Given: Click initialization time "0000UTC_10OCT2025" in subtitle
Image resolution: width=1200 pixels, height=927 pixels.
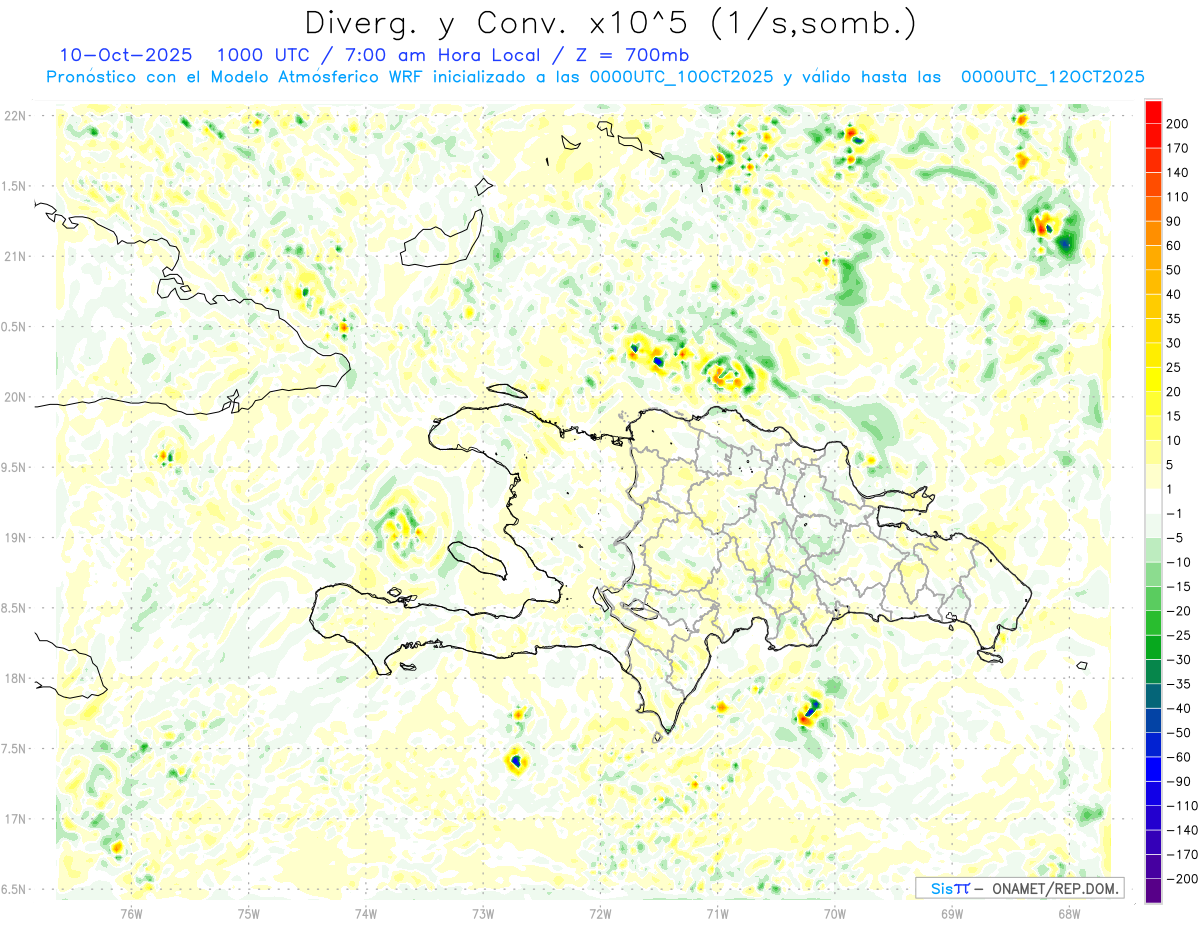Looking at the screenshot, I should coord(681,77).
